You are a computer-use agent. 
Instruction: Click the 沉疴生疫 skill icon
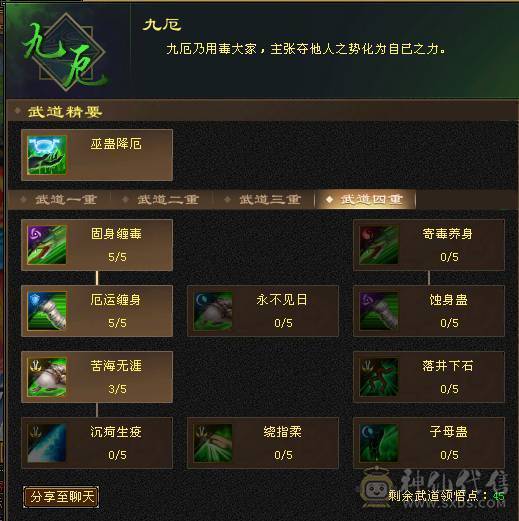pos(47,443)
